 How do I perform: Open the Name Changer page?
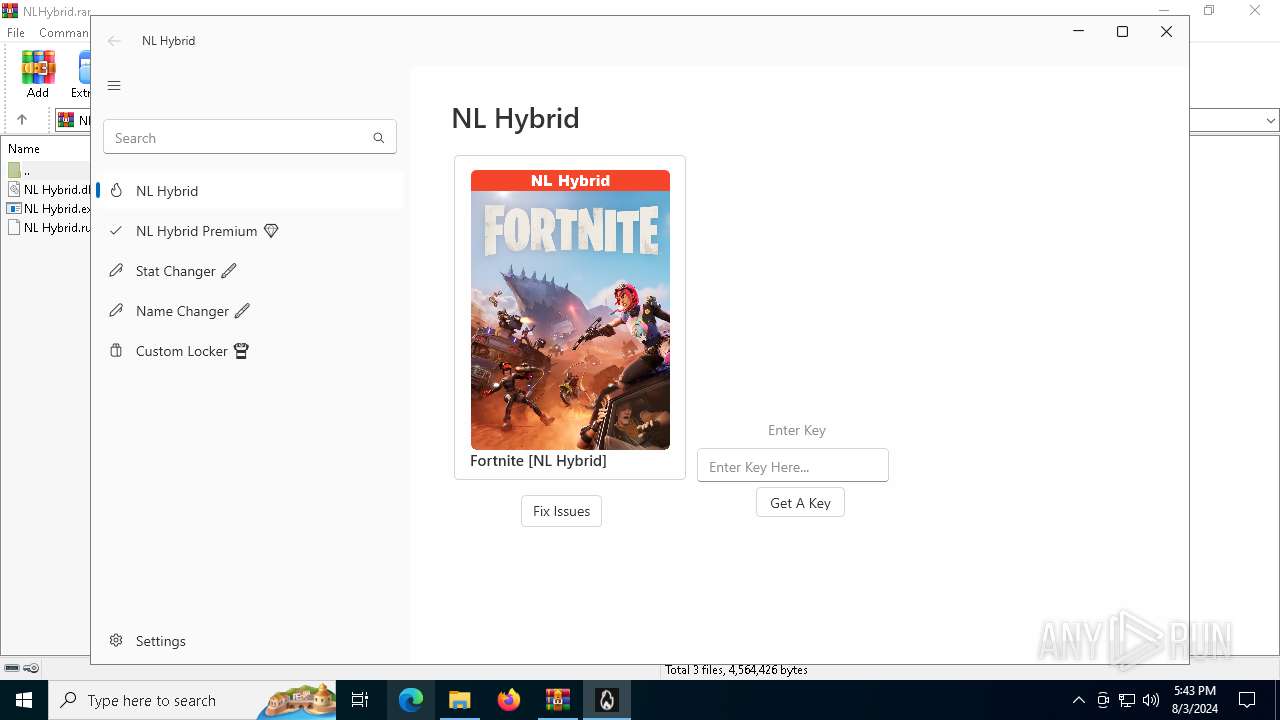(250, 311)
